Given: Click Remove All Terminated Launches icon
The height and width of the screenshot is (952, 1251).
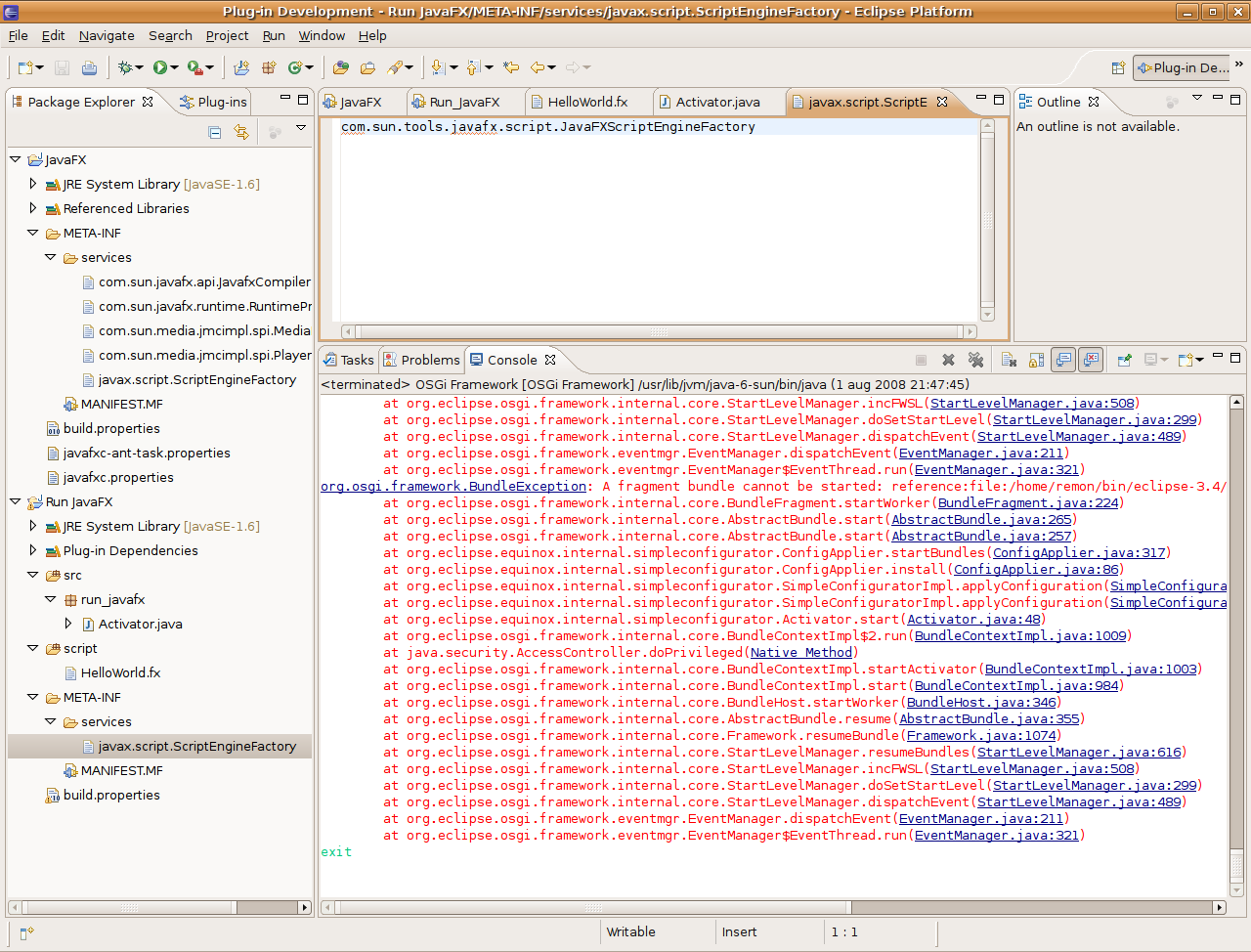Looking at the screenshot, I should pos(975,361).
